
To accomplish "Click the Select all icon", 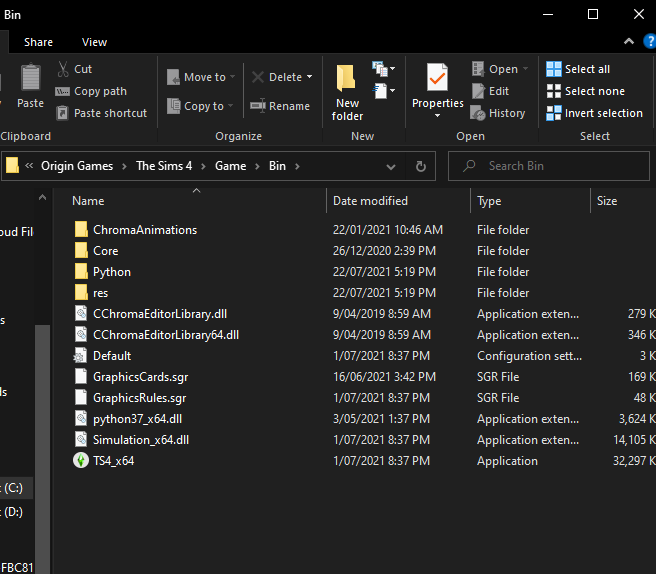I will coord(554,69).
